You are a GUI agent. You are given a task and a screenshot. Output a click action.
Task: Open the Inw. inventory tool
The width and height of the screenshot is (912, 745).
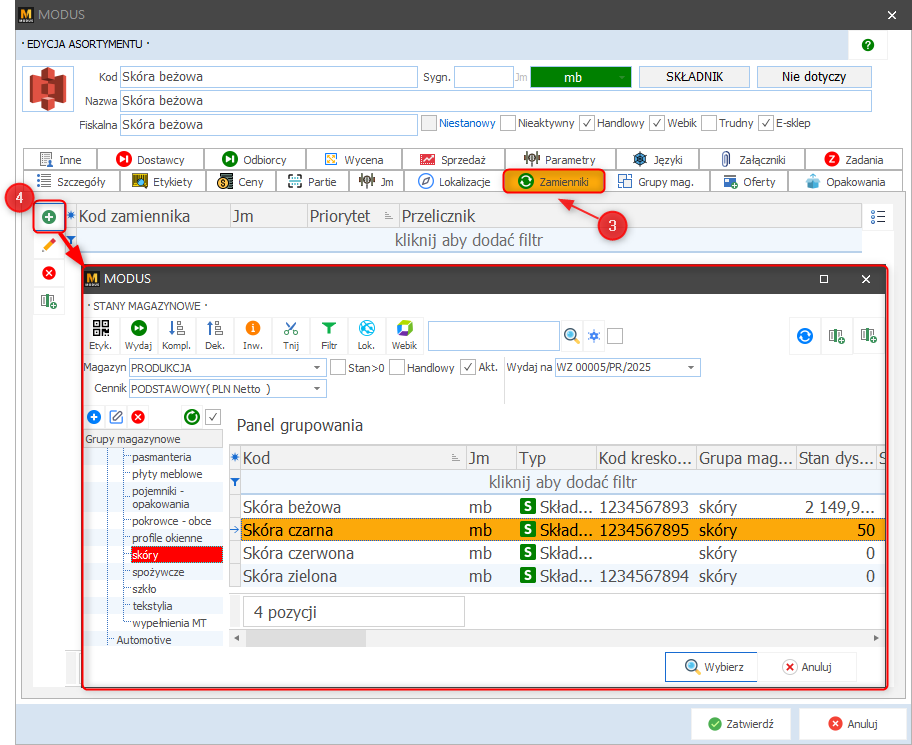point(252,334)
